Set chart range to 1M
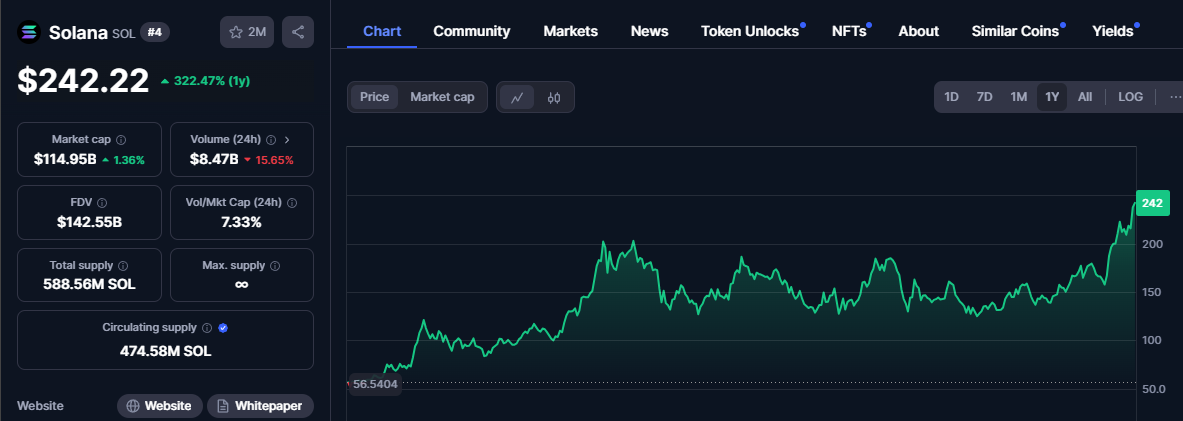Image resolution: width=1183 pixels, height=421 pixels. point(1019,97)
